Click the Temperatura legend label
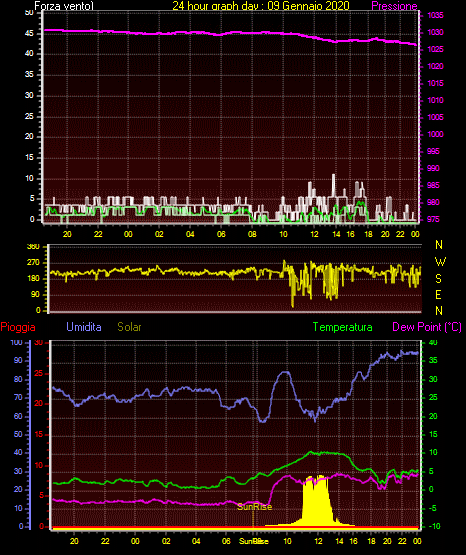The width and height of the screenshot is (466, 555). coord(343,327)
